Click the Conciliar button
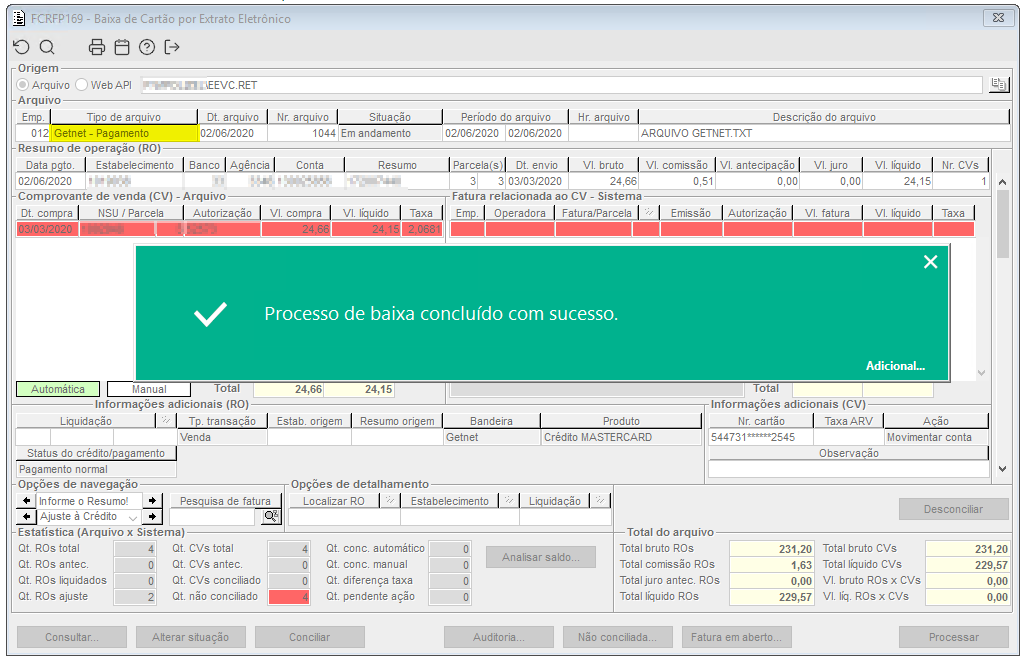Screen dimensions: 1022x660 click(310, 637)
